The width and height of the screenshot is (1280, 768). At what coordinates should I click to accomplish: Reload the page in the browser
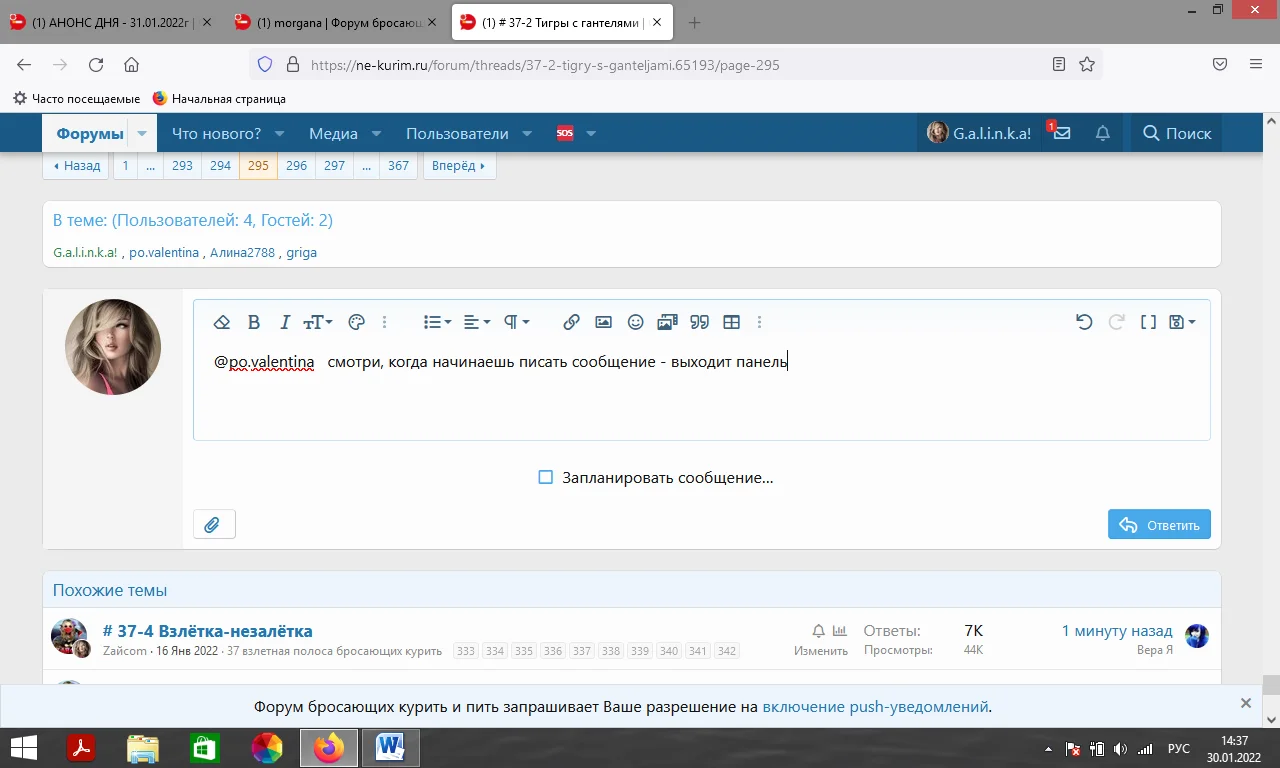[x=96, y=65]
